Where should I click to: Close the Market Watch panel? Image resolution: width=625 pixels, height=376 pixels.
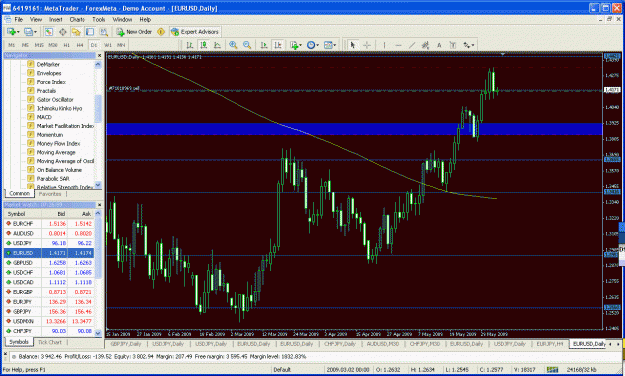[x=99, y=205]
